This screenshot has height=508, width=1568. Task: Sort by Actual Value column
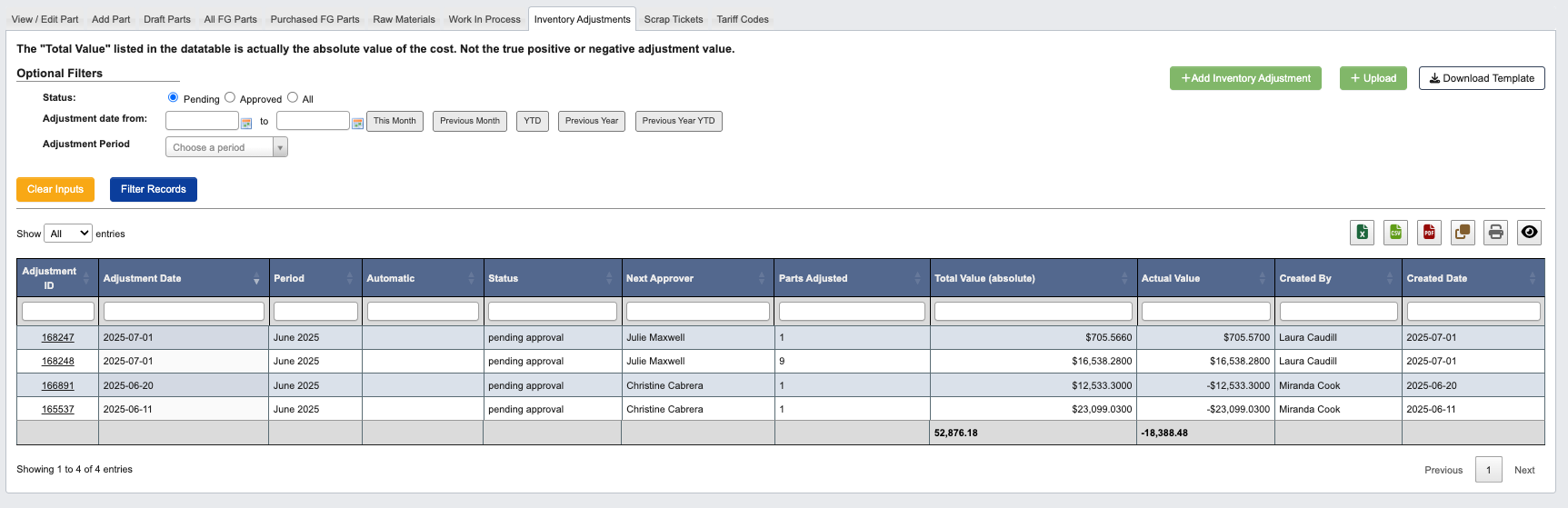(x=1205, y=278)
